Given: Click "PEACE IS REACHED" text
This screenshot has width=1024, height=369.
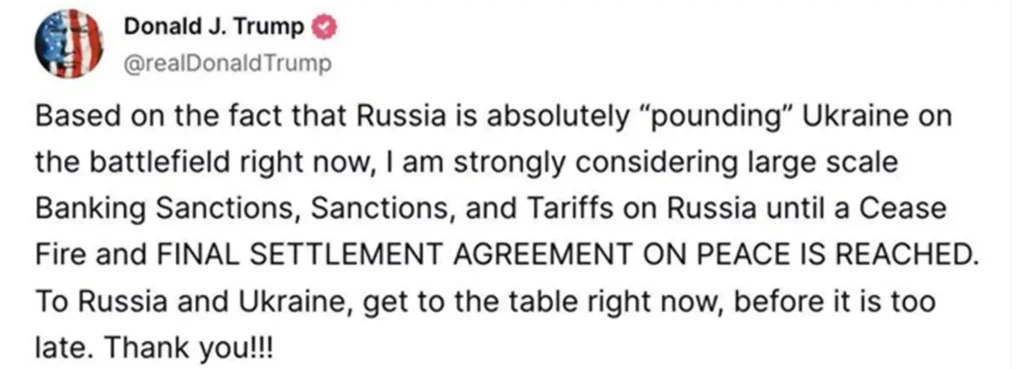Looking at the screenshot, I should point(828,255).
